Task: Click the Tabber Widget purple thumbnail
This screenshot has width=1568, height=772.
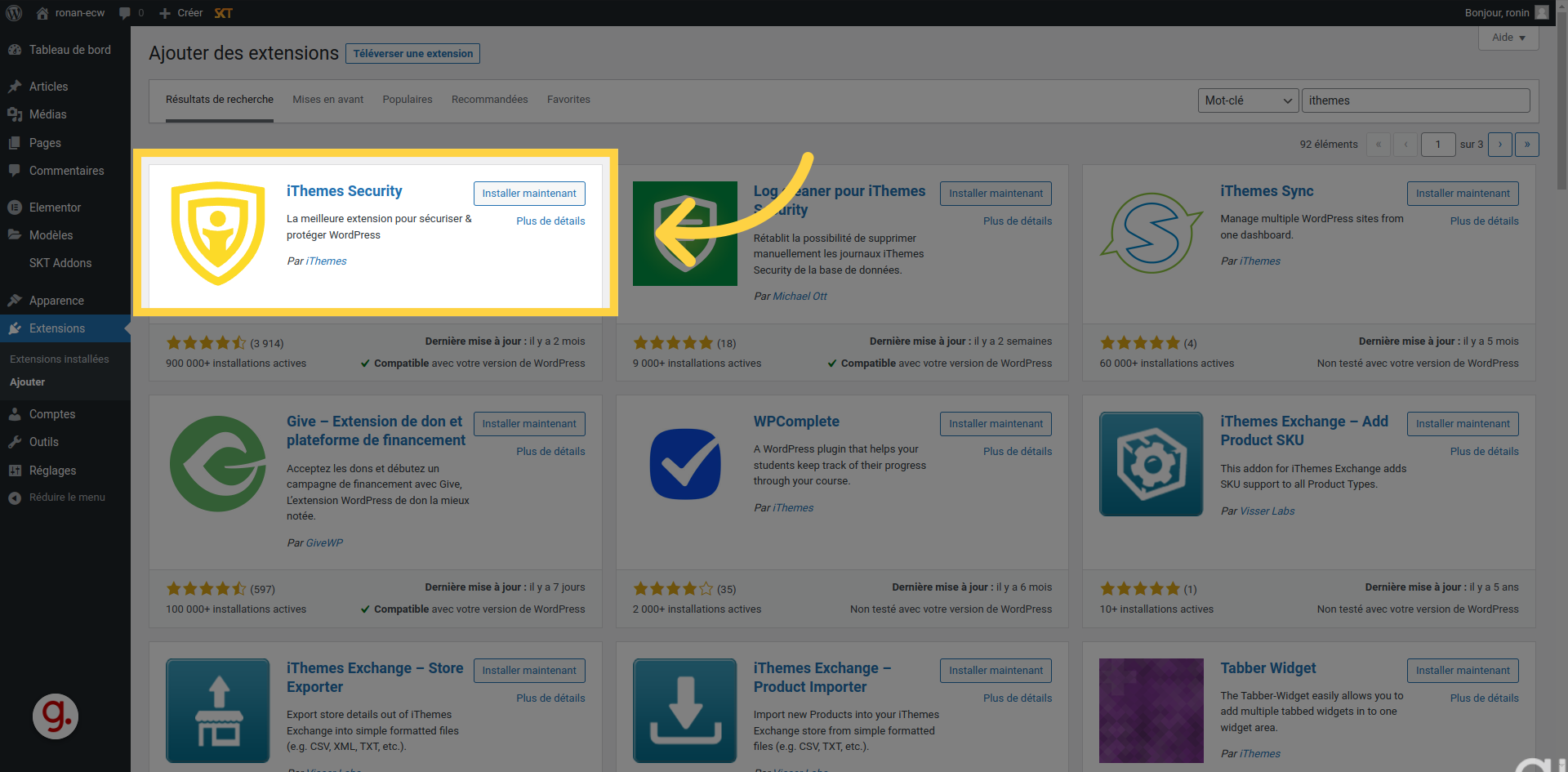Action: (1151, 711)
